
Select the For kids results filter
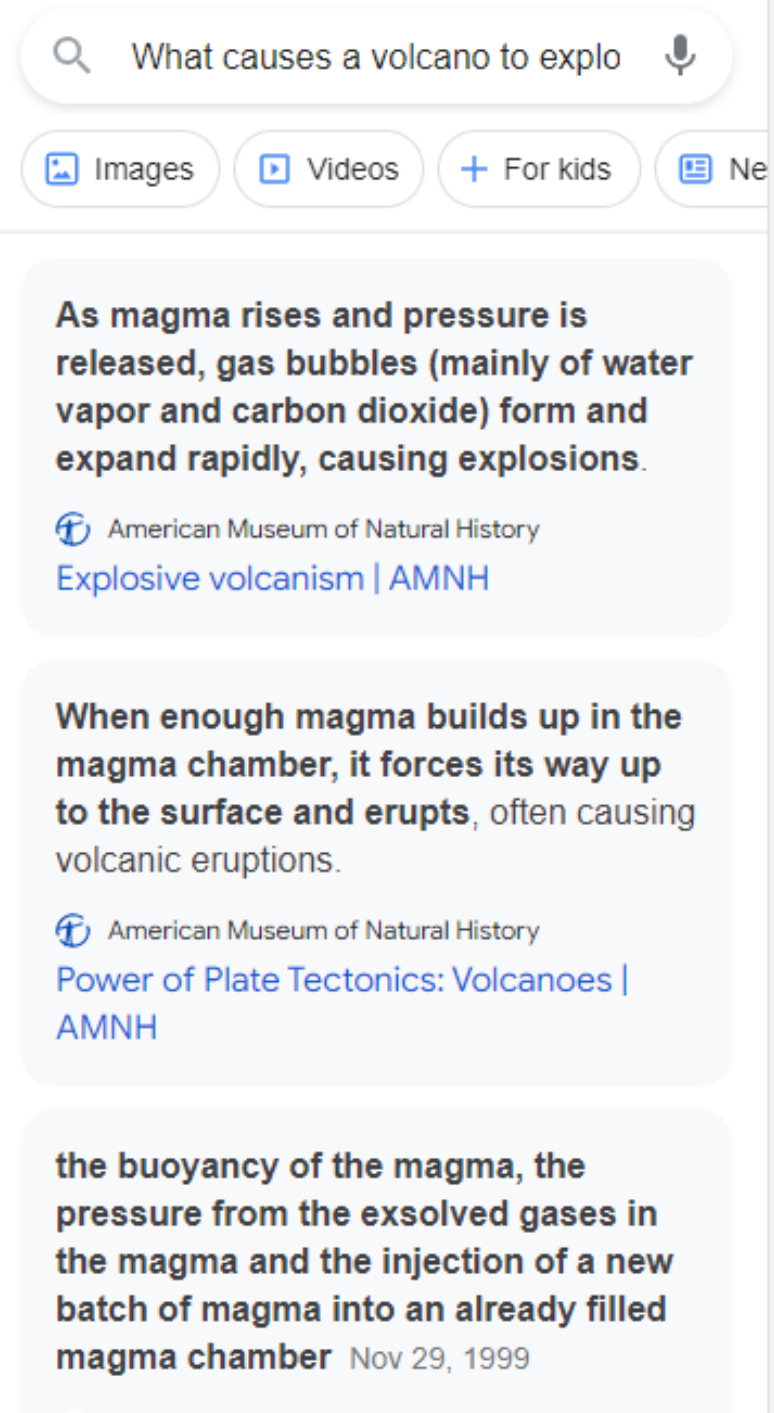539,169
